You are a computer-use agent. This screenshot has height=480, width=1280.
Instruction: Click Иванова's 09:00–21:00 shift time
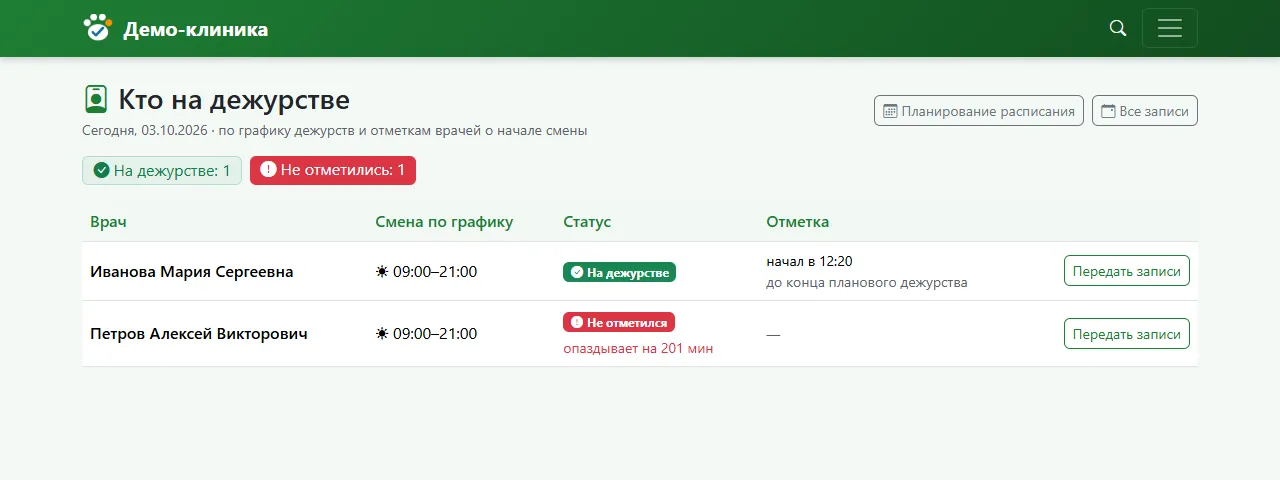click(x=435, y=272)
